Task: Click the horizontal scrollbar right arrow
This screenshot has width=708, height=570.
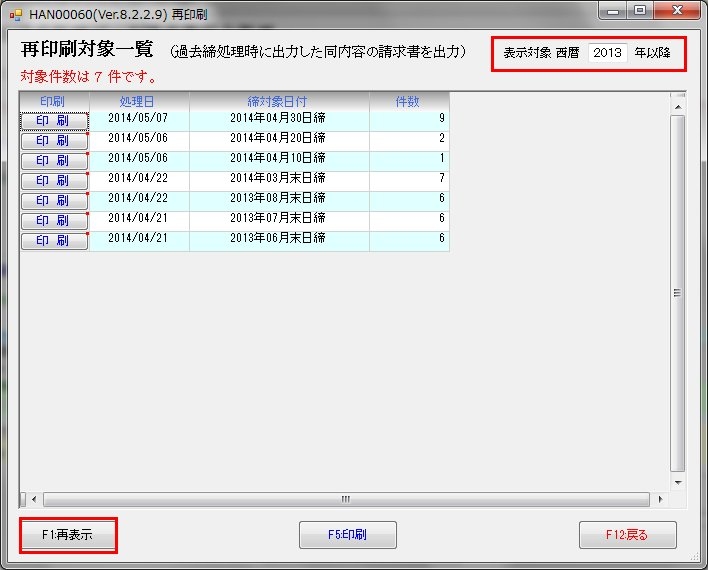Action: [661, 500]
